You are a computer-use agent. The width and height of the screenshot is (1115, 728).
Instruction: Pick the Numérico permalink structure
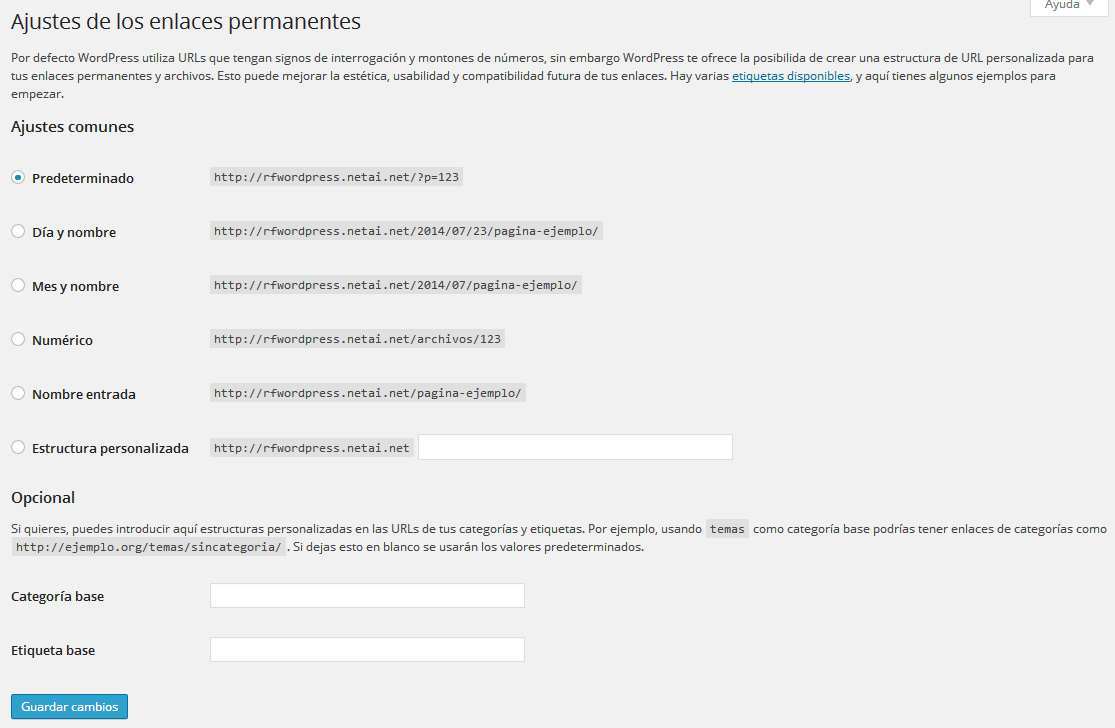(x=18, y=340)
